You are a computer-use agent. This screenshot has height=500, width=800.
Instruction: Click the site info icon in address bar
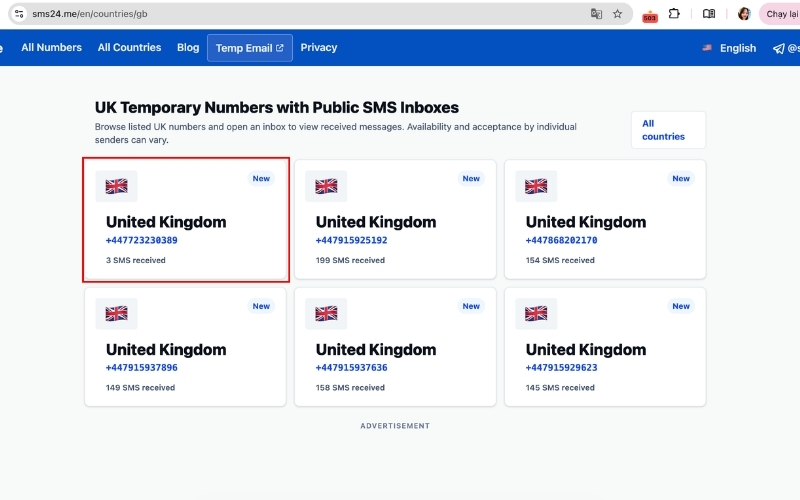point(19,14)
